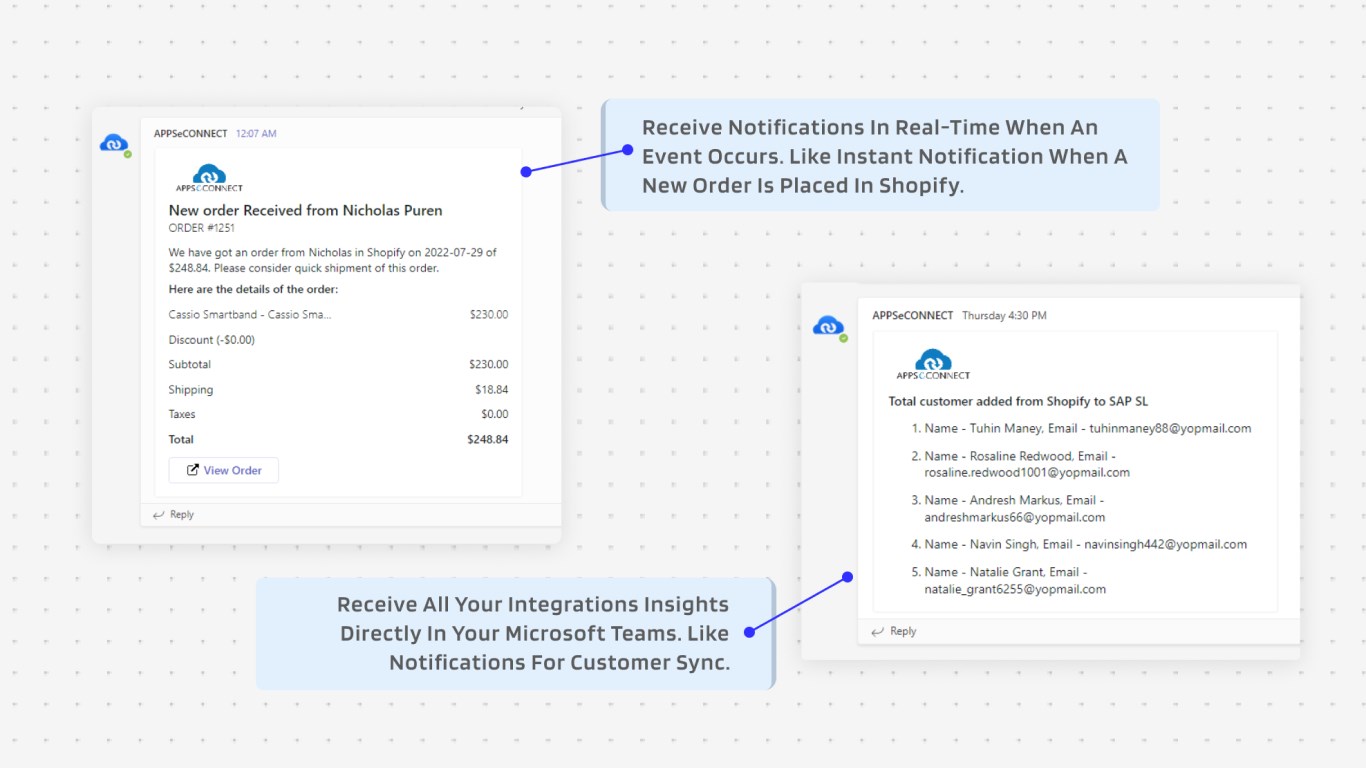Click the Navin Singh customer entry
Viewport: 1366px width, 768px height.
[1079, 544]
